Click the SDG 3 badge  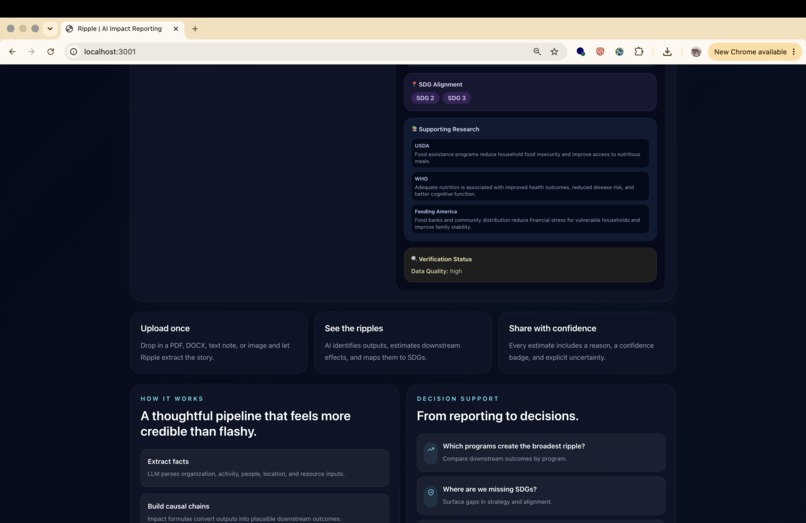456,98
